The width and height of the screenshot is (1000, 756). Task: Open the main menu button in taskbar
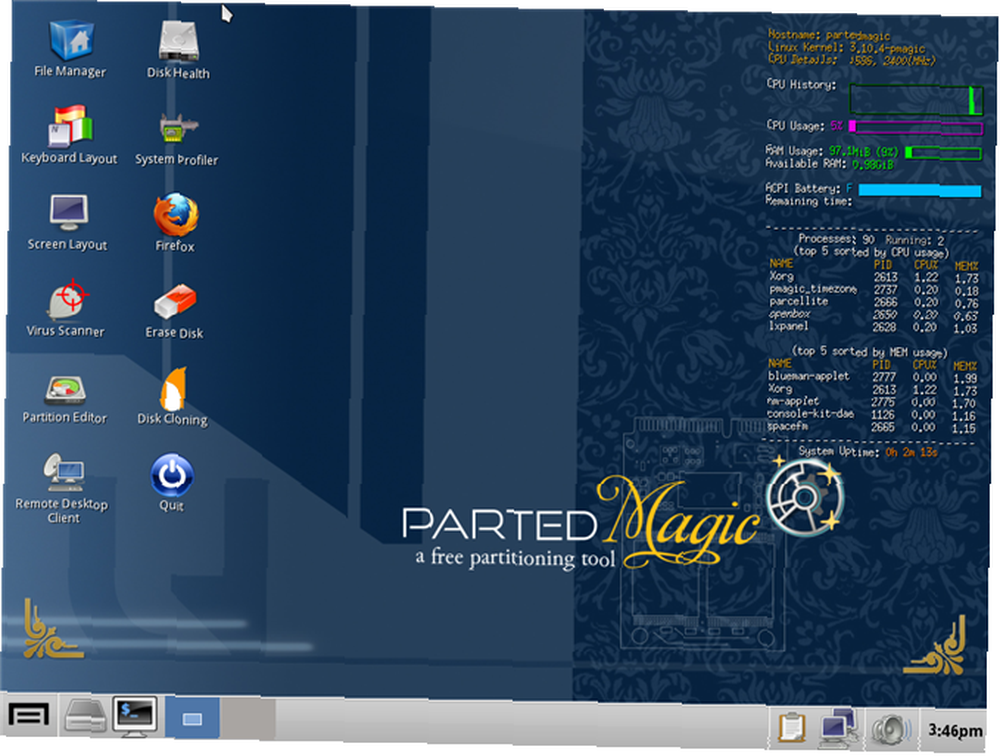[28, 715]
